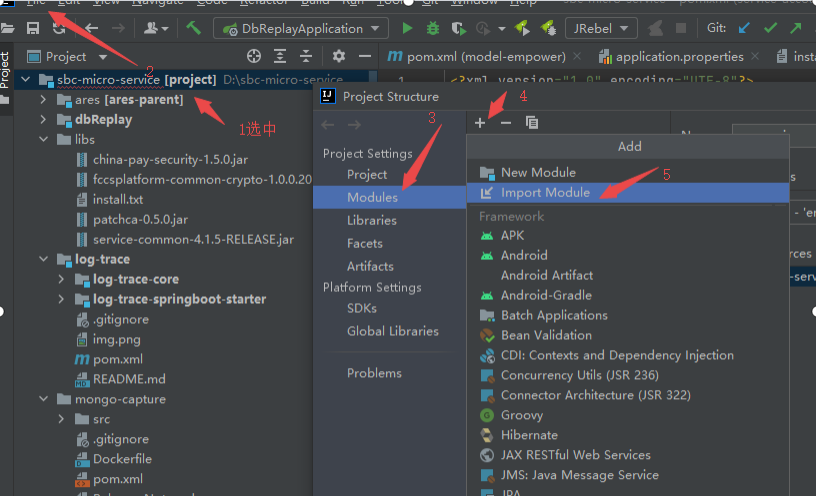Image resolution: width=816 pixels, height=496 pixels.
Task: Select service-common-4.1.5-RELEASE.jar file
Action: [193, 239]
